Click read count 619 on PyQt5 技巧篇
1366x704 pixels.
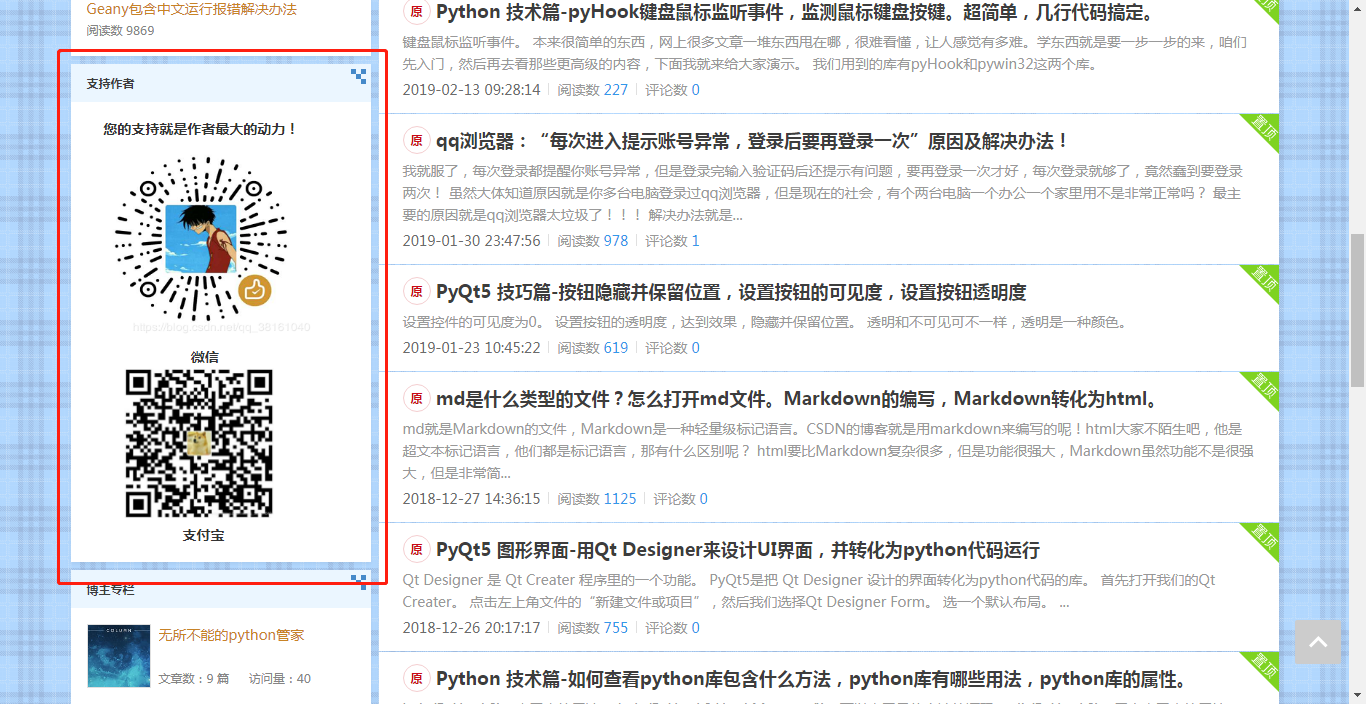pos(616,348)
